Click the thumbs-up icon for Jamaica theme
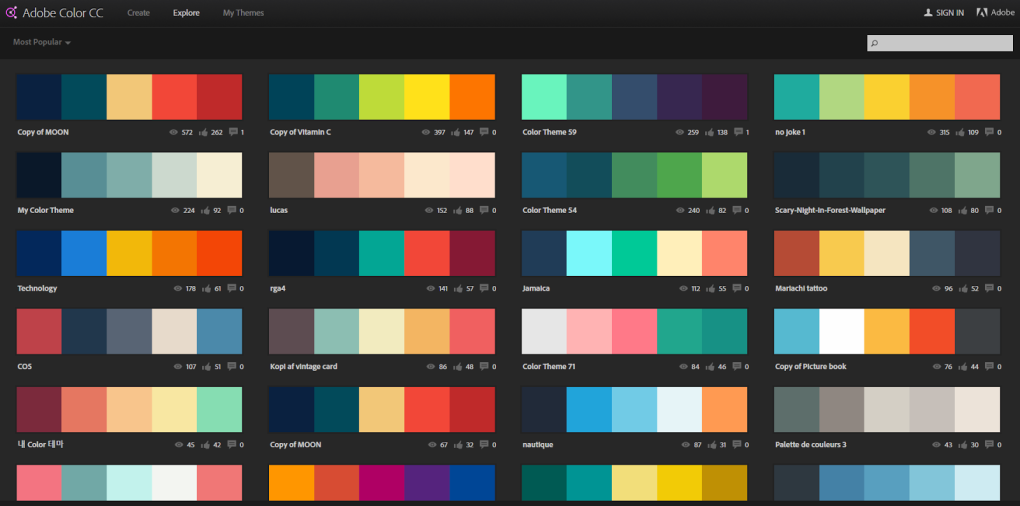 [711, 288]
